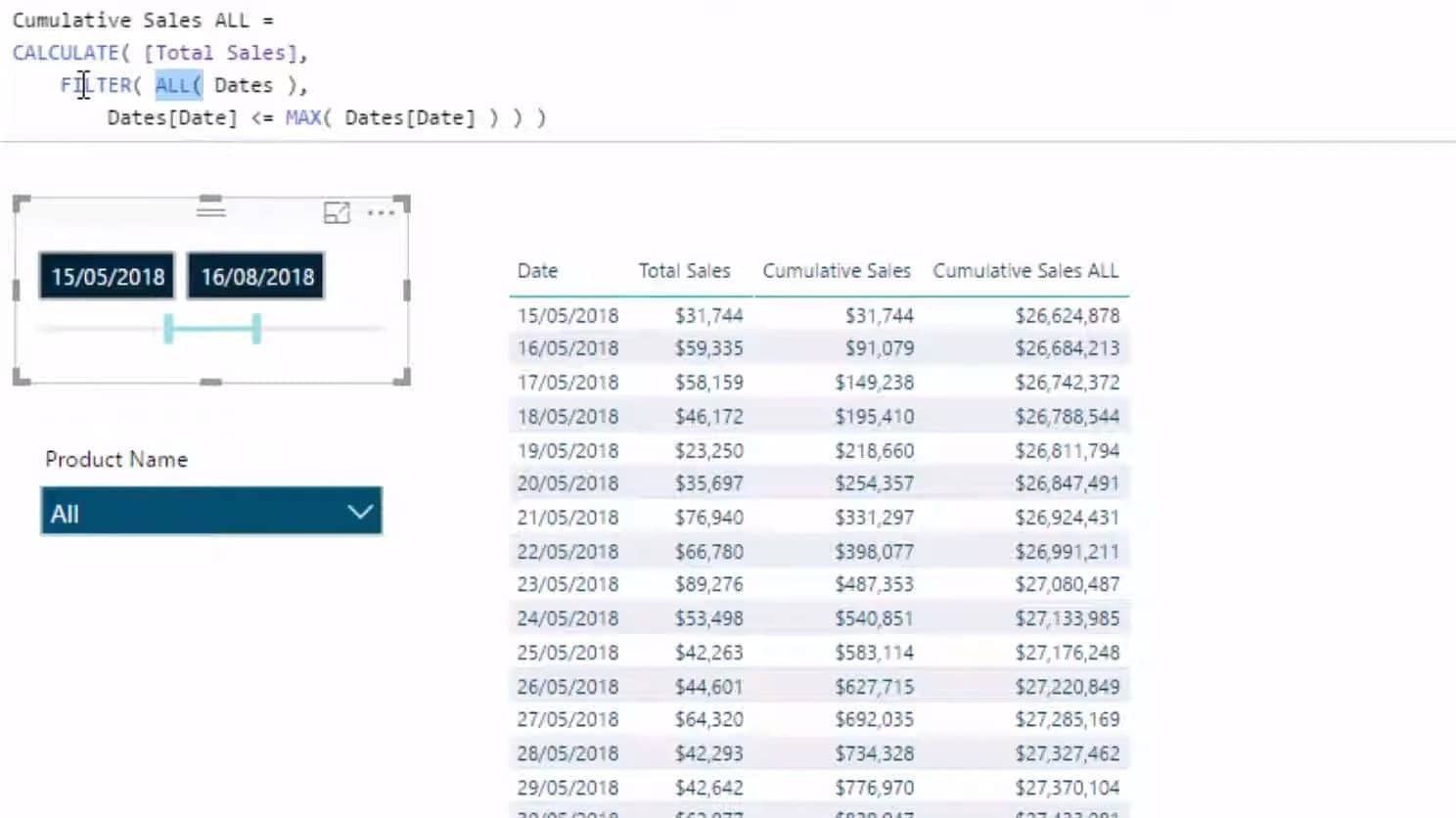This screenshot has height=818, width=1456.
Task: Sort by the Cumulative Sales column header
Action: [837, 271]
